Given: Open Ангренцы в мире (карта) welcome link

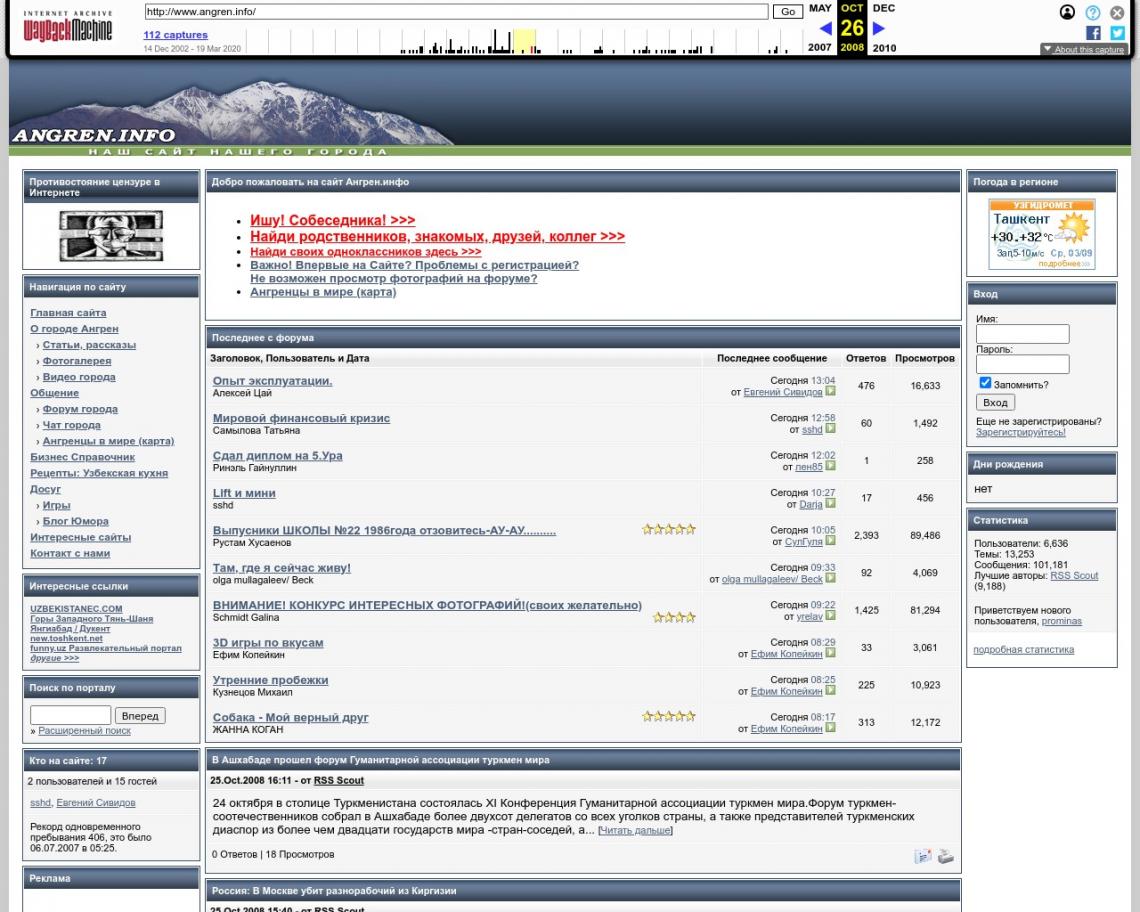Looking at the screenshot, I should click(324, 292).
